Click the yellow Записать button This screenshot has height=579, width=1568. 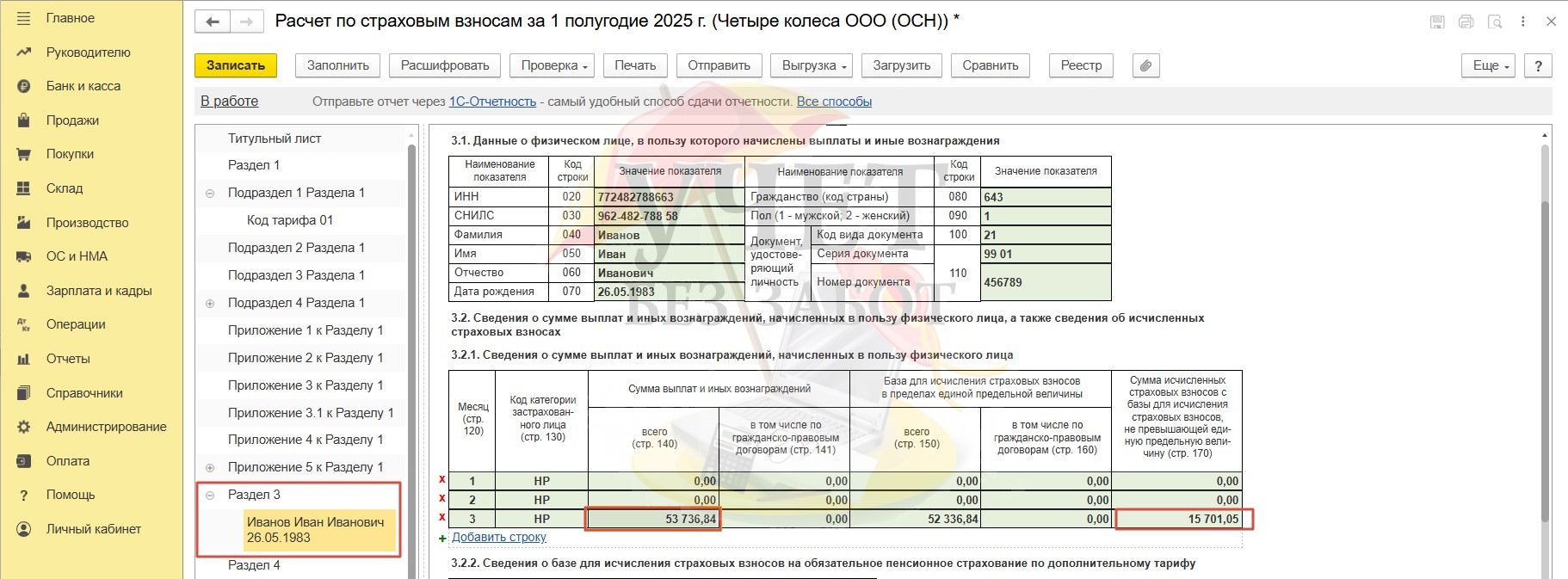[236, 65]
